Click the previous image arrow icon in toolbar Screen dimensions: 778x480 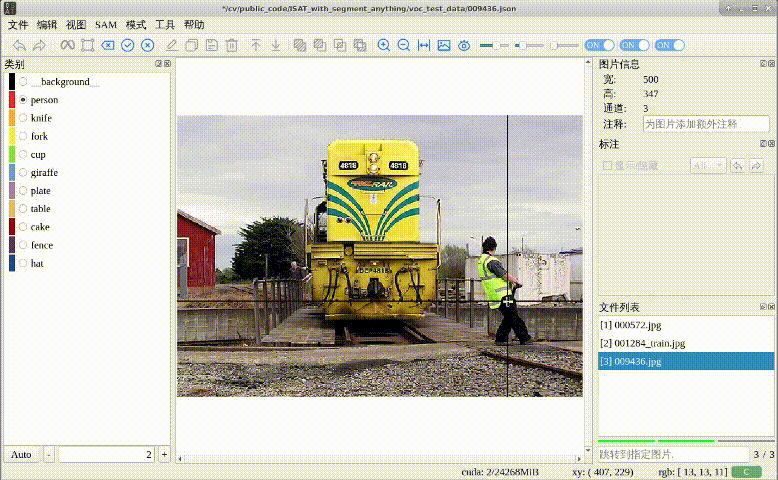click(19, 46)
